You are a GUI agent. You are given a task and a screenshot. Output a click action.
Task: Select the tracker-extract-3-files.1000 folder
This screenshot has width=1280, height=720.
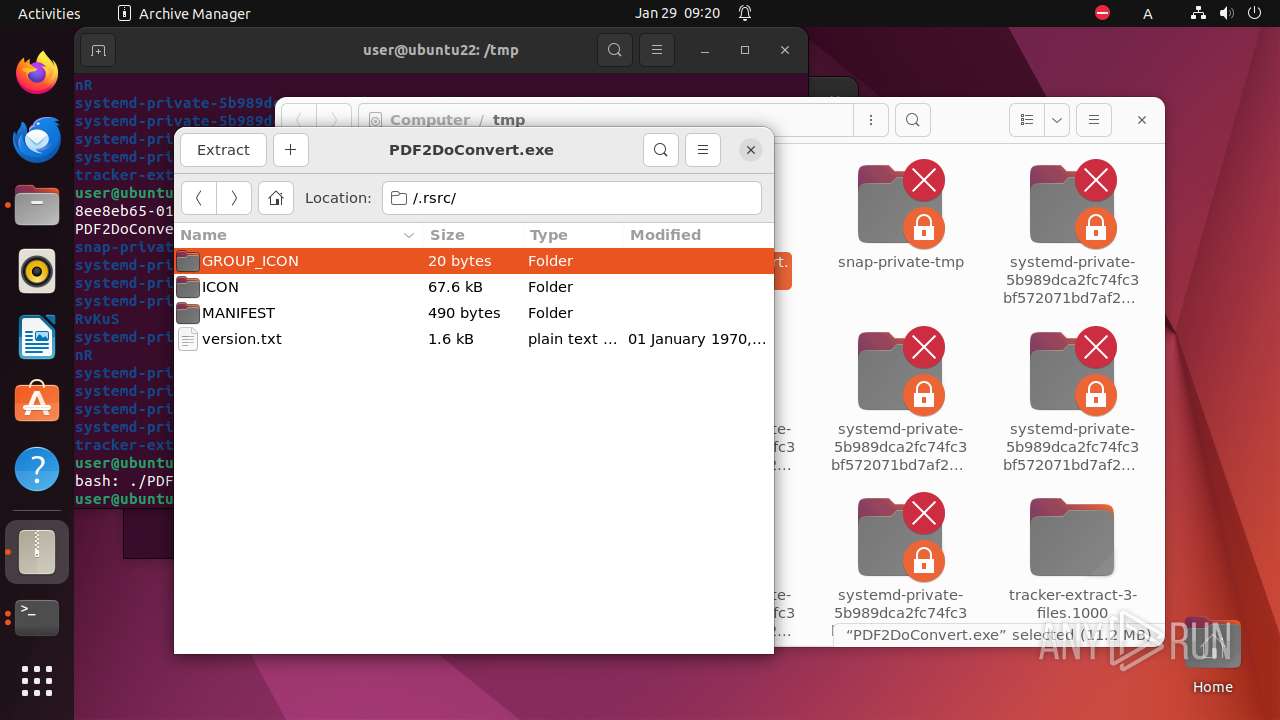(1073, 560)
